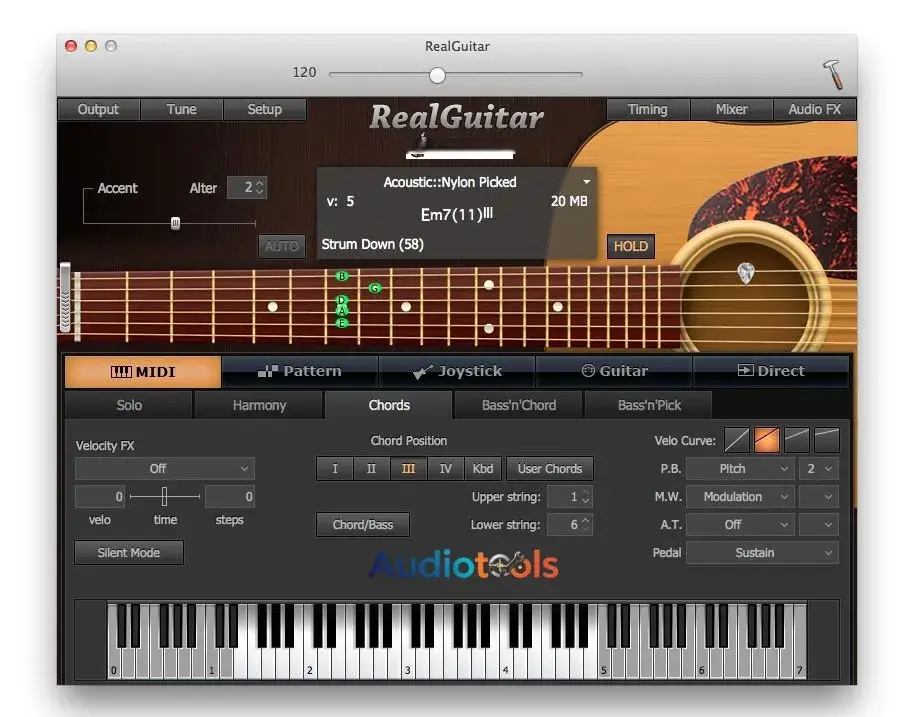The image size is (914, 717).
Task: Select the MIDI tab with keyboard icon
Action: (x=141, y=370)
